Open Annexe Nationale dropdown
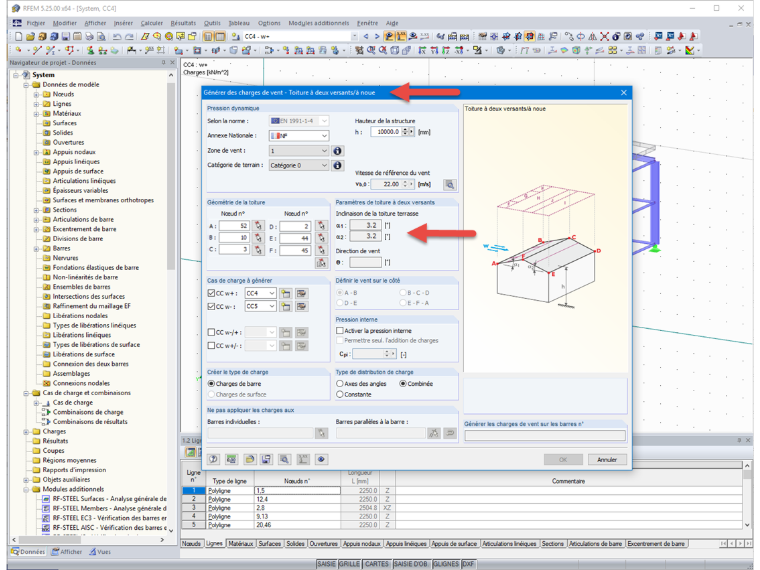 pyautogui.click(x=324, y=136)
